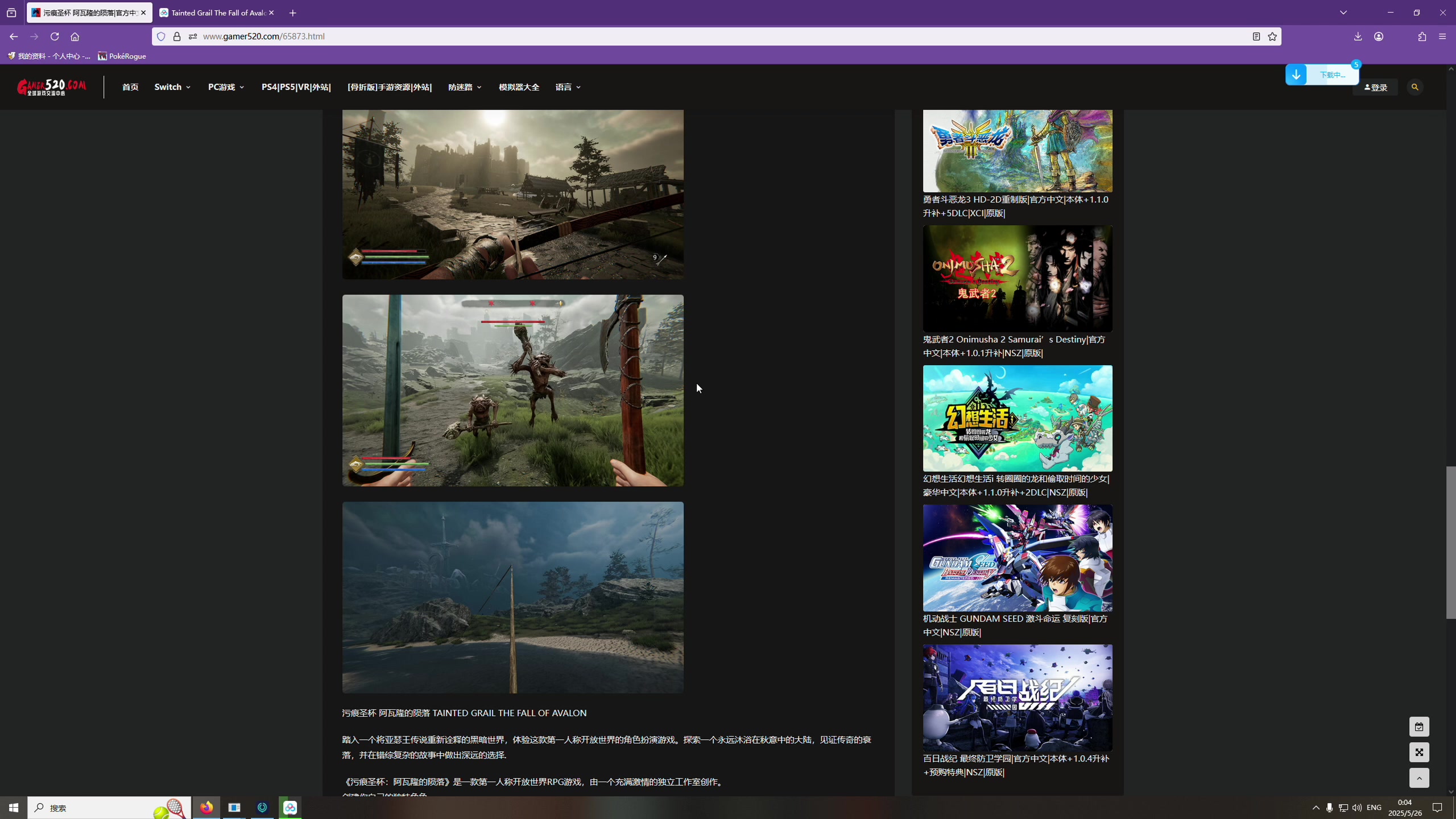The image size is (1456, 819).
Task: Open the Windows Start menu
Action: (x=14, y=808)
